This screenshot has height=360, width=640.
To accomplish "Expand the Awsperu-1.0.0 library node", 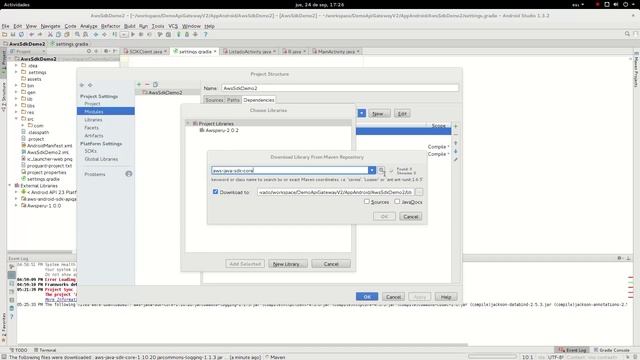I will pyautogui.click(x=16, y=206).
